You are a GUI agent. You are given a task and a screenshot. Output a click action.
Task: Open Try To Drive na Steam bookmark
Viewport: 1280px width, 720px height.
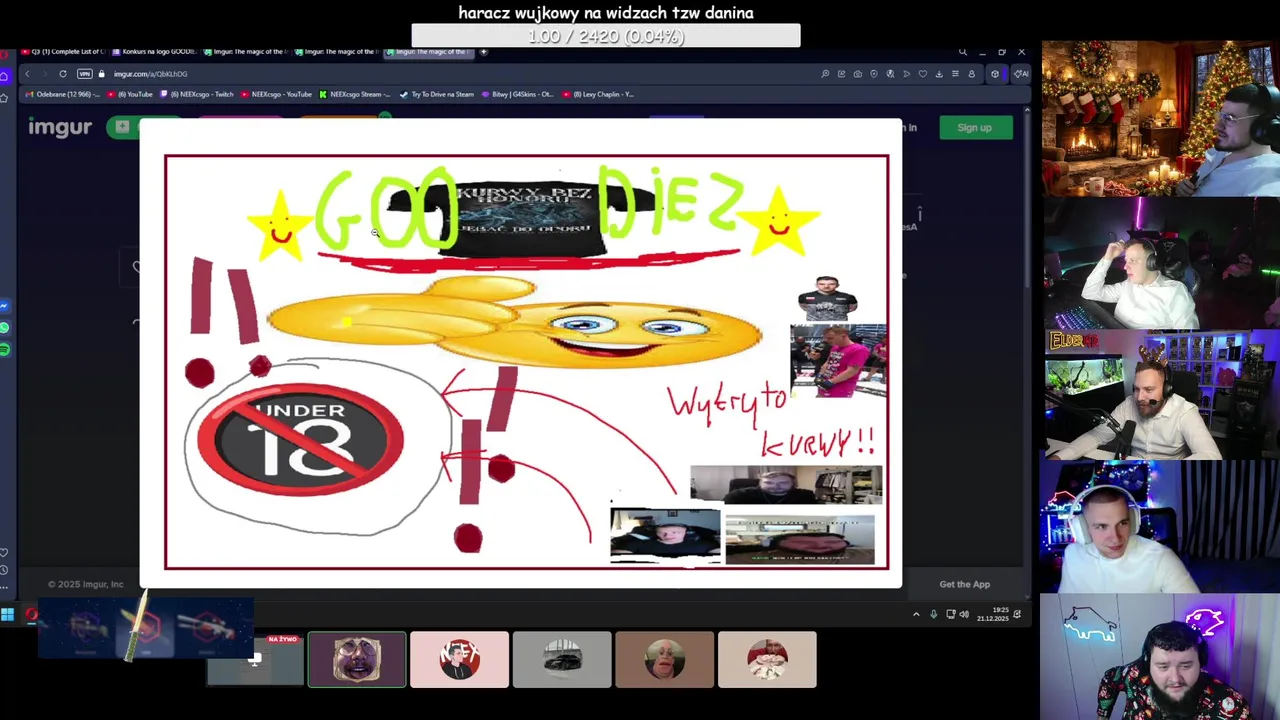click(x=436, y=95)
